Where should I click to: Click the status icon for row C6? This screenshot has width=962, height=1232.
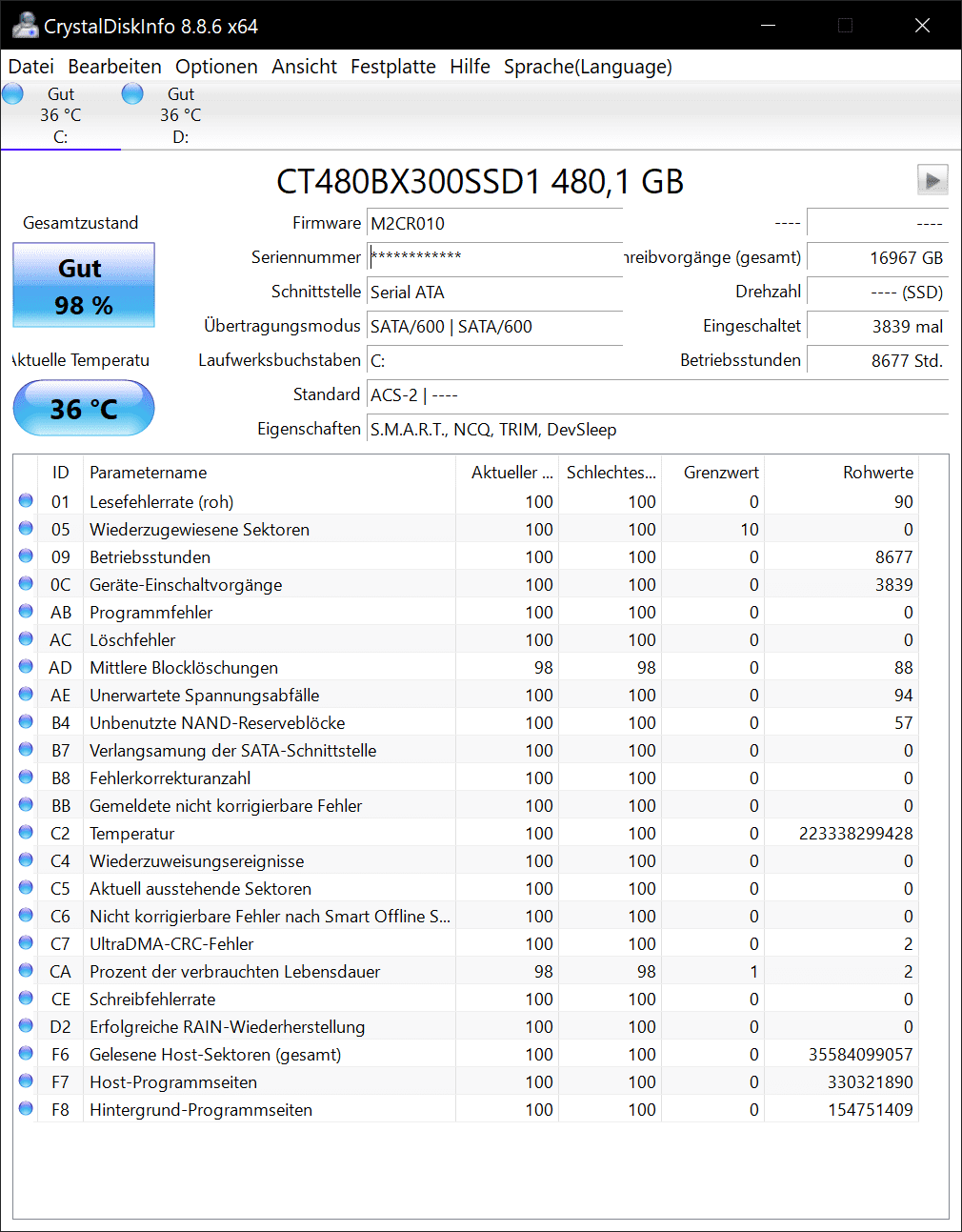click(26, 915)
